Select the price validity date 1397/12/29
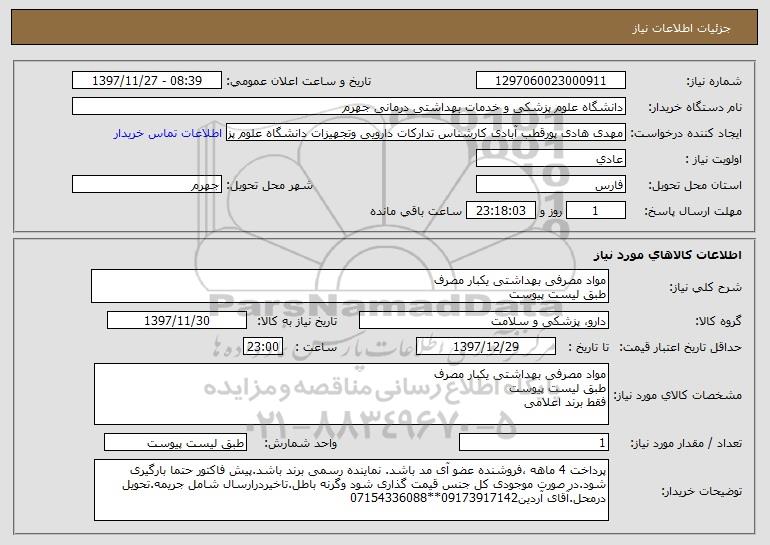770x545 pixels. [x=486, y=347]
